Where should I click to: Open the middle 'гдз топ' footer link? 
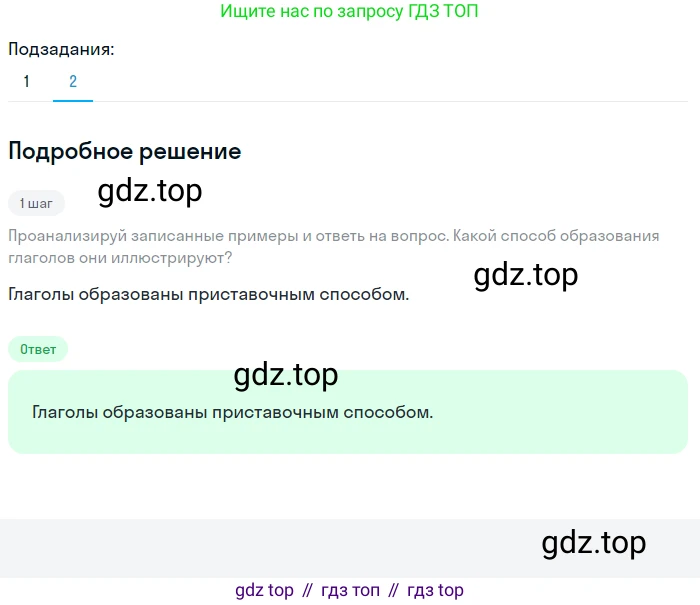coord(351,590)
